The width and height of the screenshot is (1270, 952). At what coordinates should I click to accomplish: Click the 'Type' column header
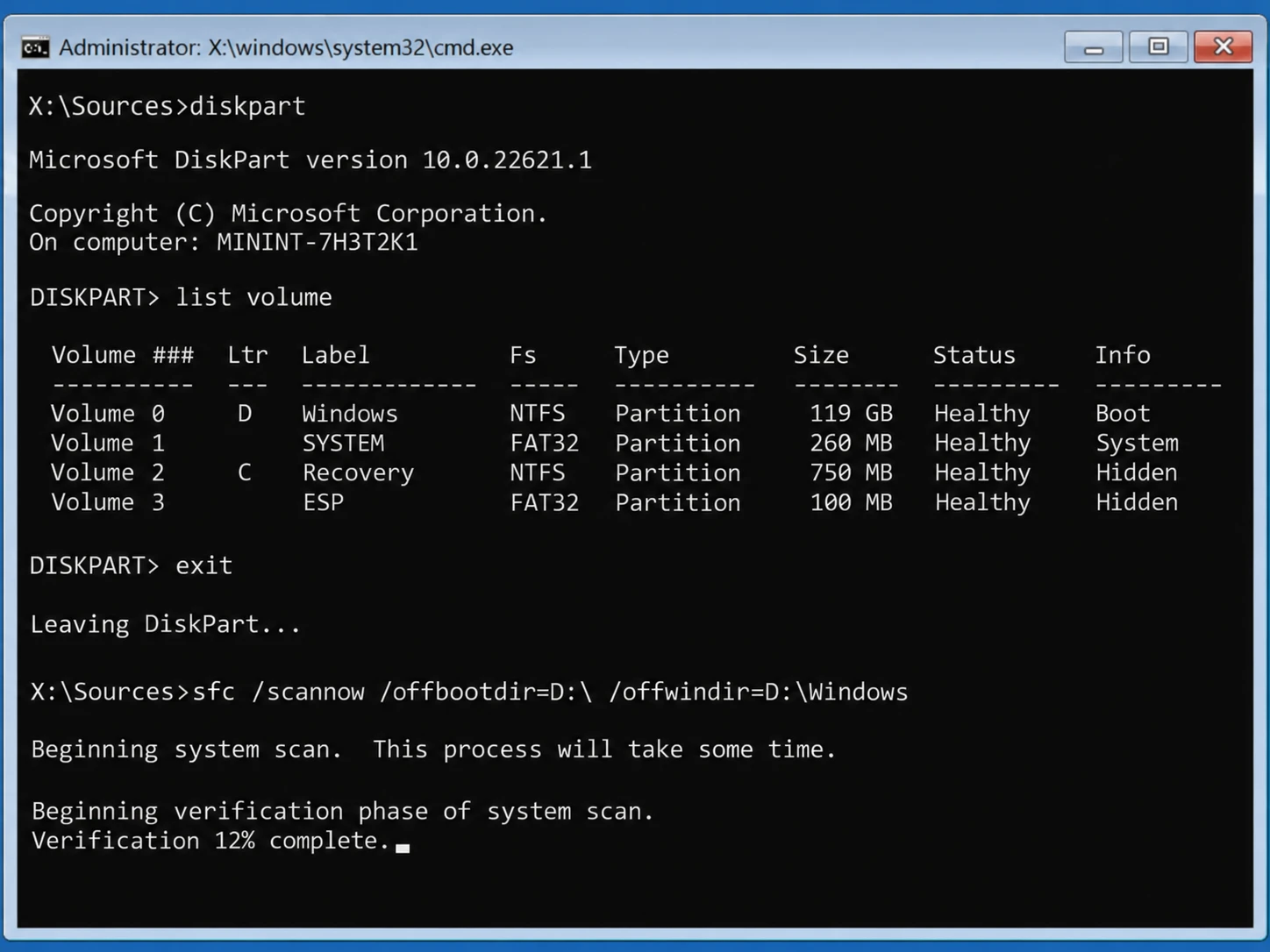click(x=641, y=356)
